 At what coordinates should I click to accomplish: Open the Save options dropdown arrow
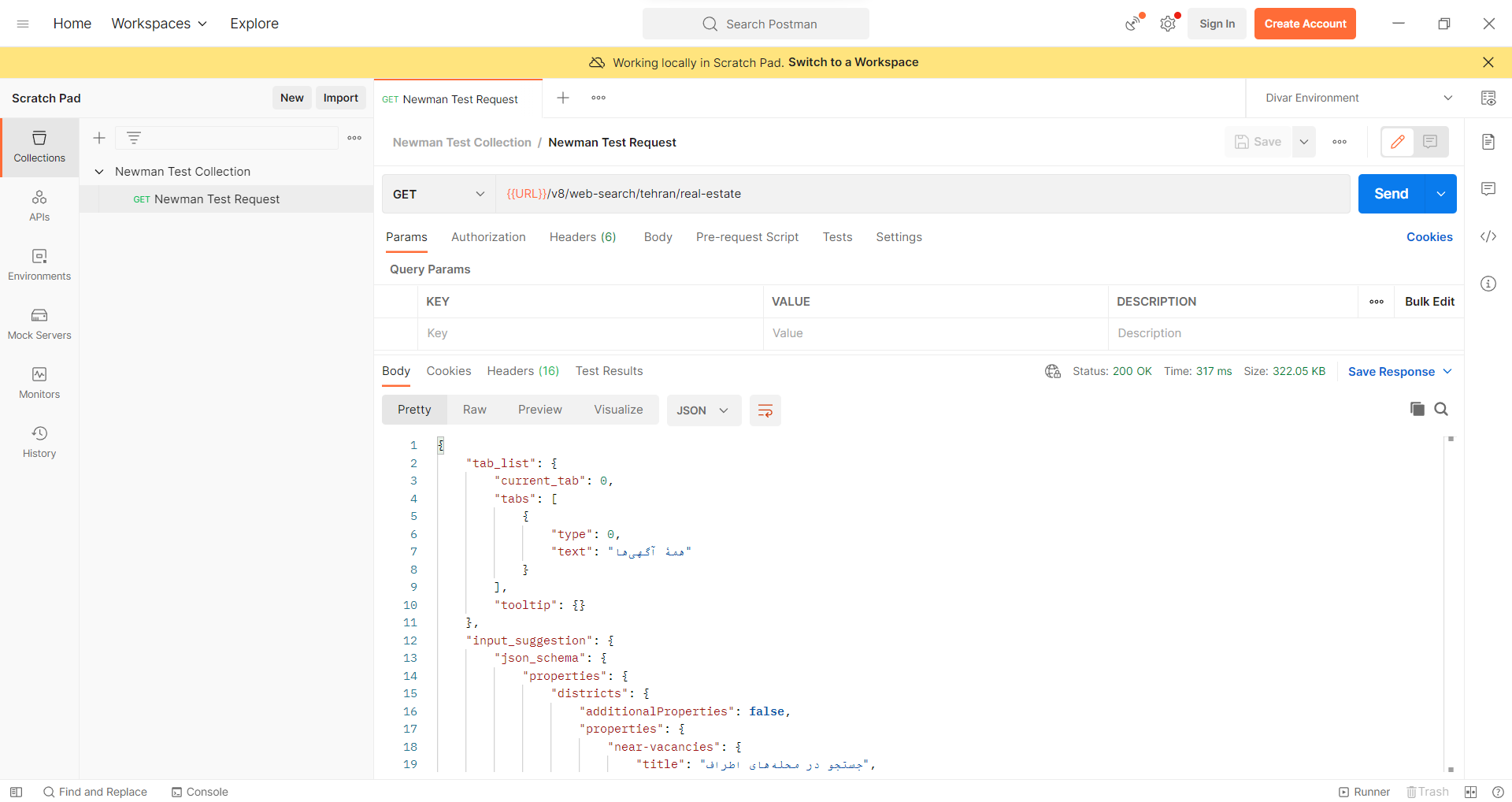click(x=1304, y=142)
